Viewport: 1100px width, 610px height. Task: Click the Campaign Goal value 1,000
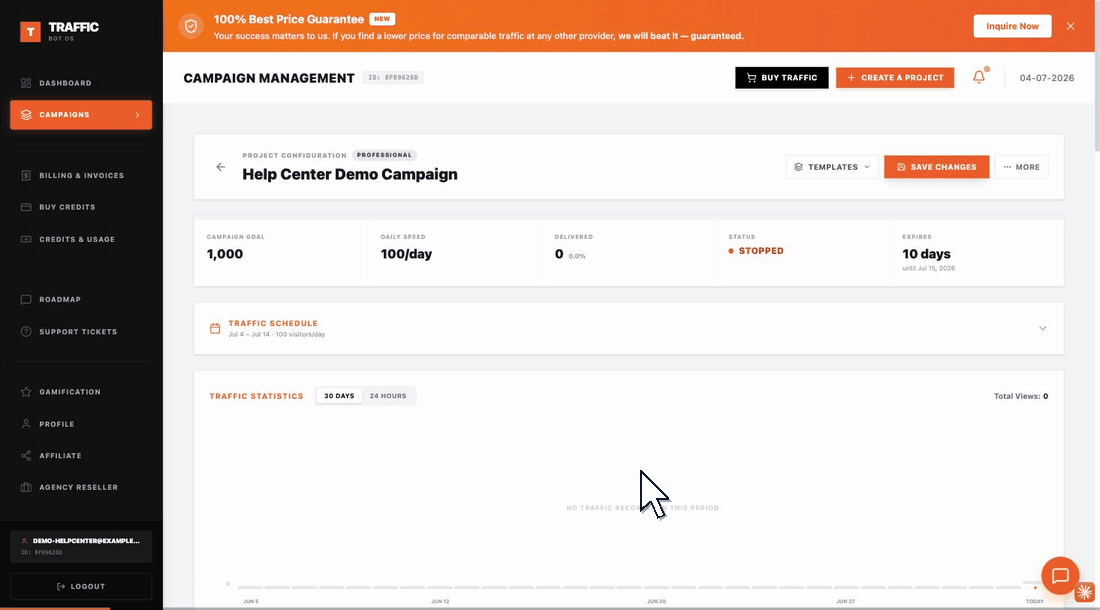(224, 255)
